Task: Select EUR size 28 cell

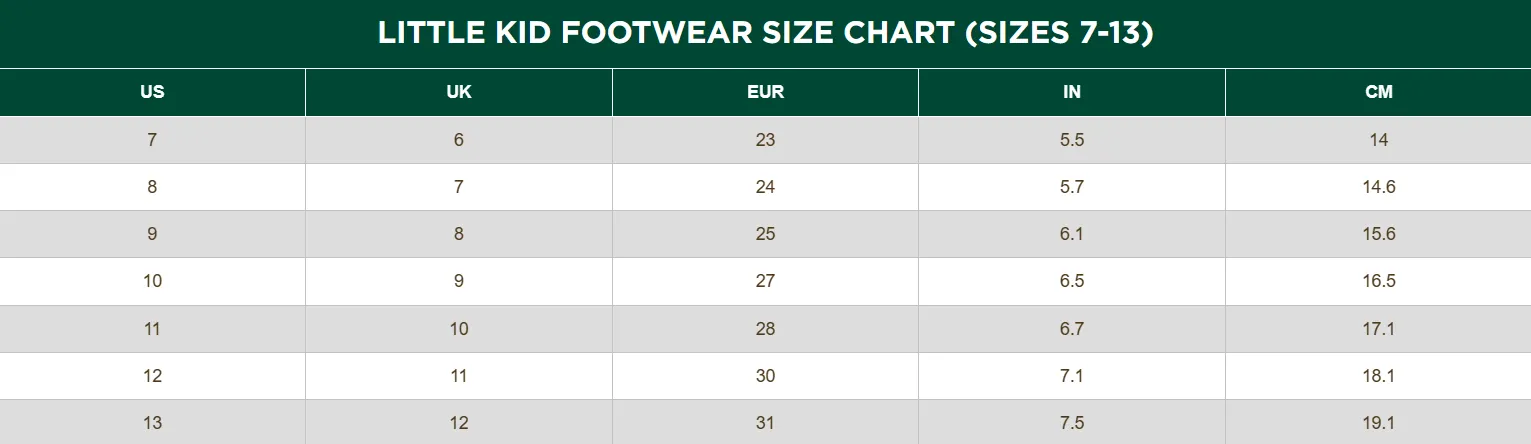Action: (x=765, y=329)
